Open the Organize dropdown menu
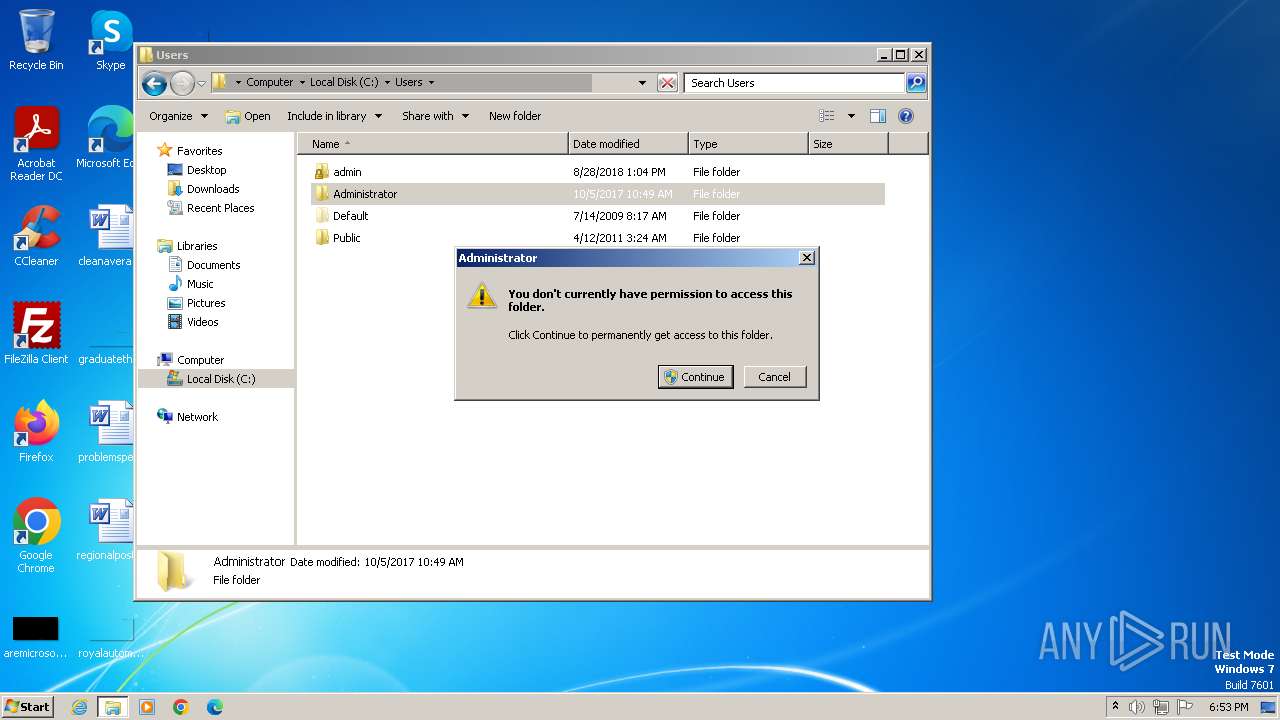 point(178,116)
